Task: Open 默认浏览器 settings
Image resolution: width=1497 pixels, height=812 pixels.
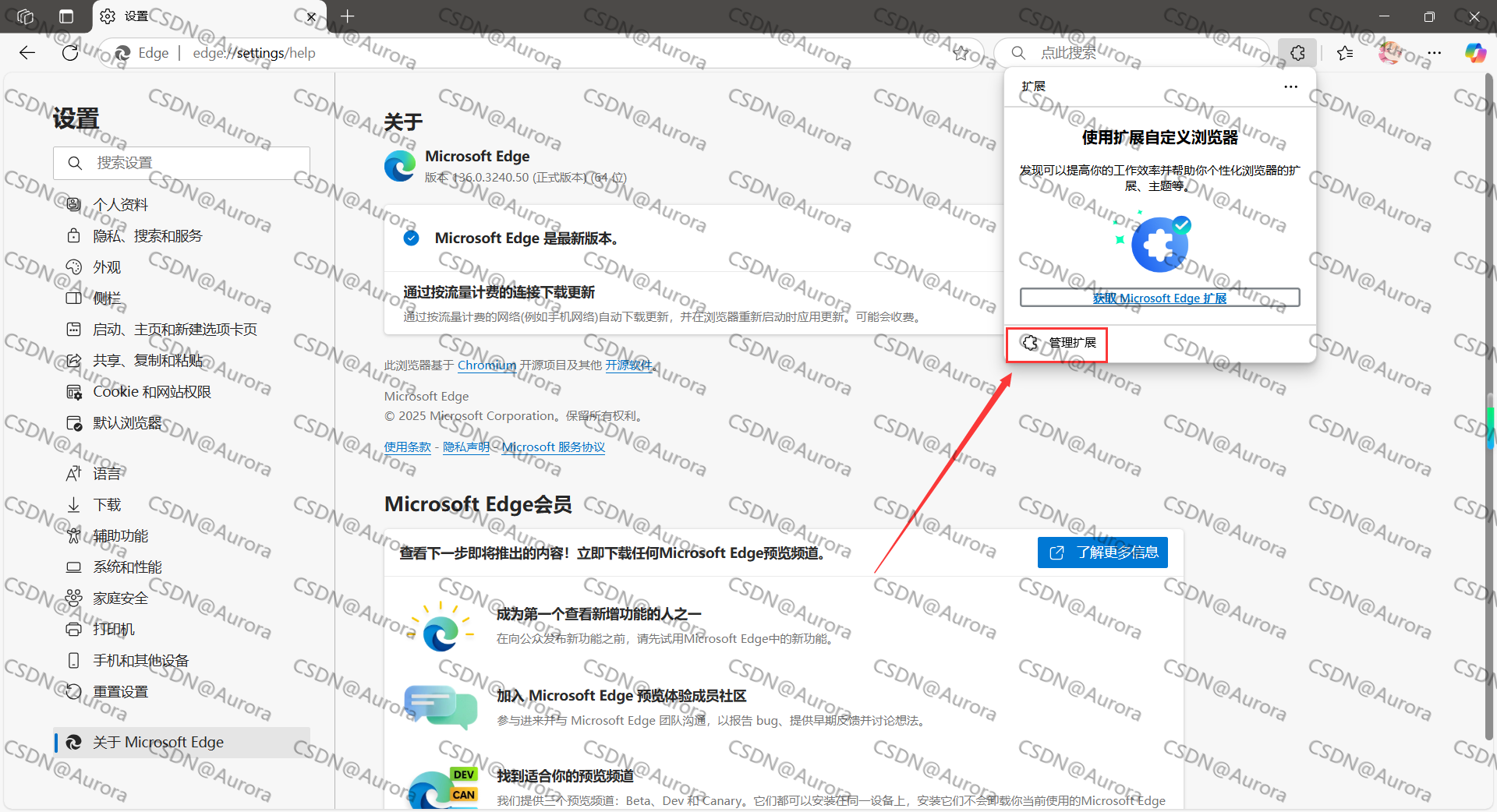Action: pos(182,423)
